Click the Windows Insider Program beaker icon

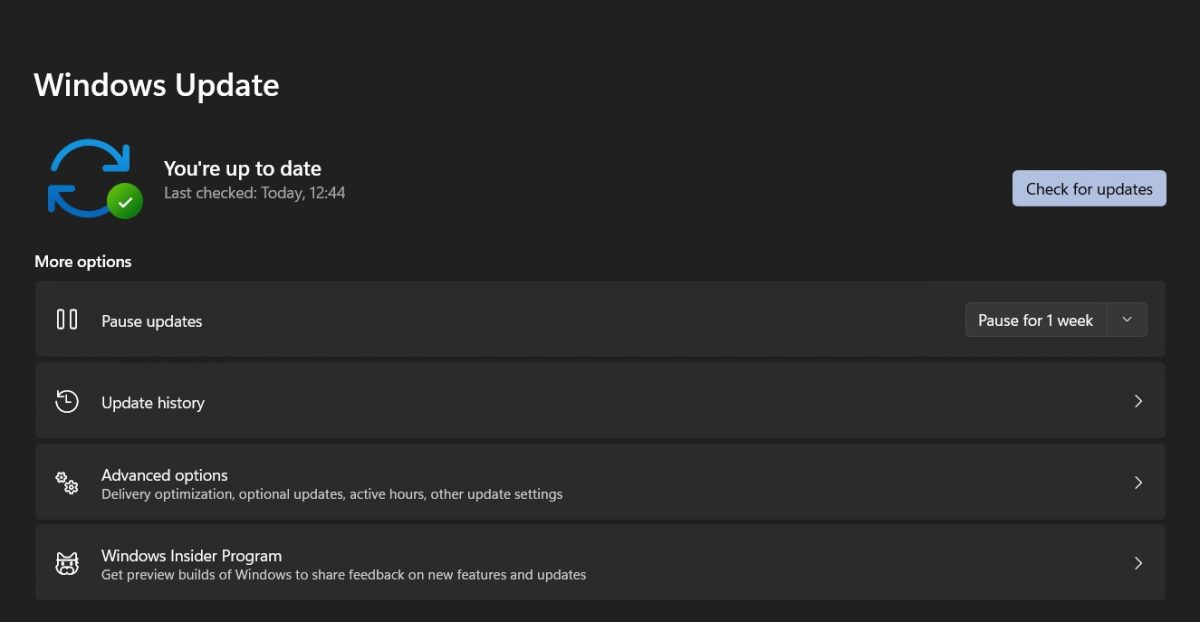pos(66,562)
